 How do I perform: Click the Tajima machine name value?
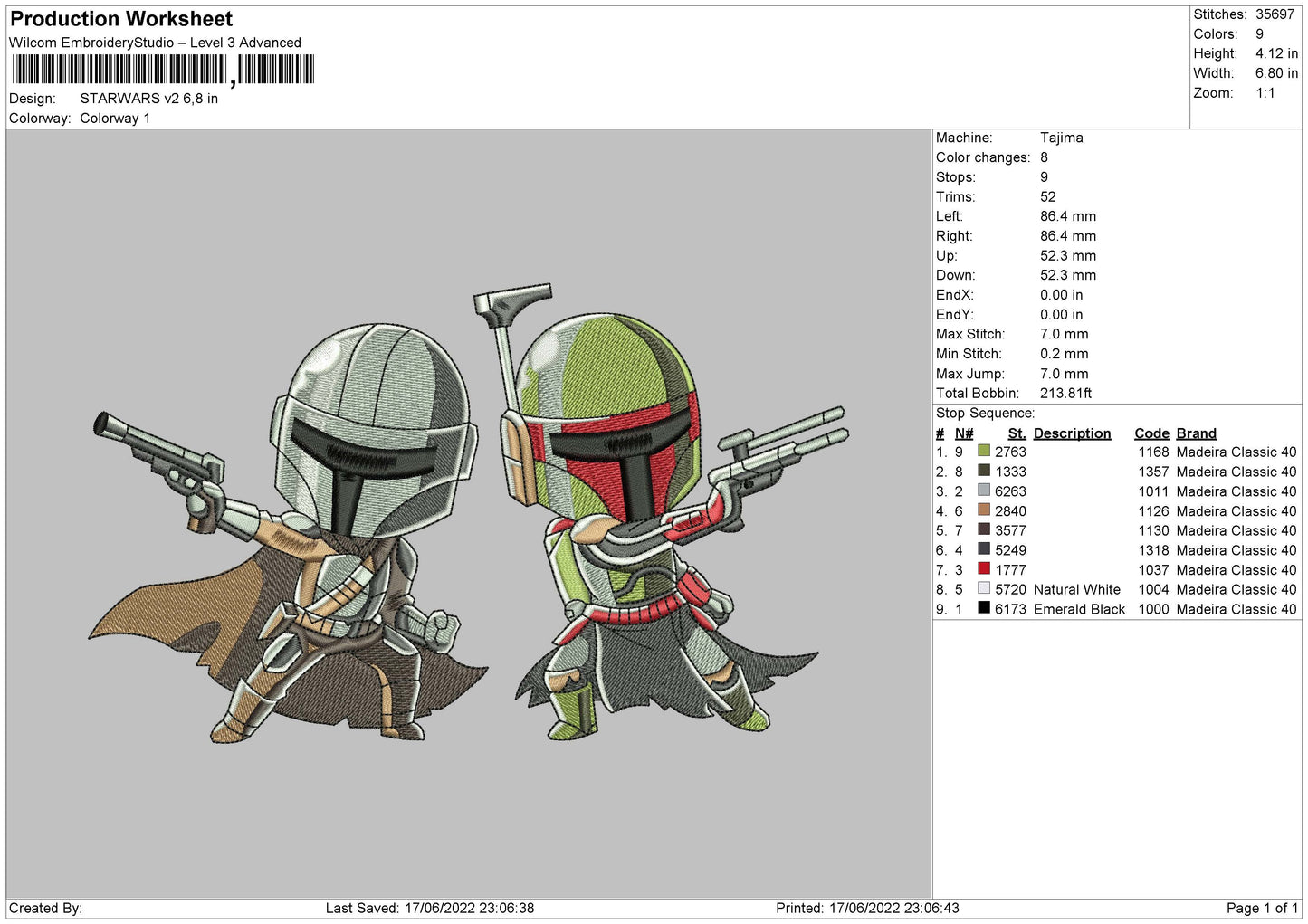pos(1061,138)
